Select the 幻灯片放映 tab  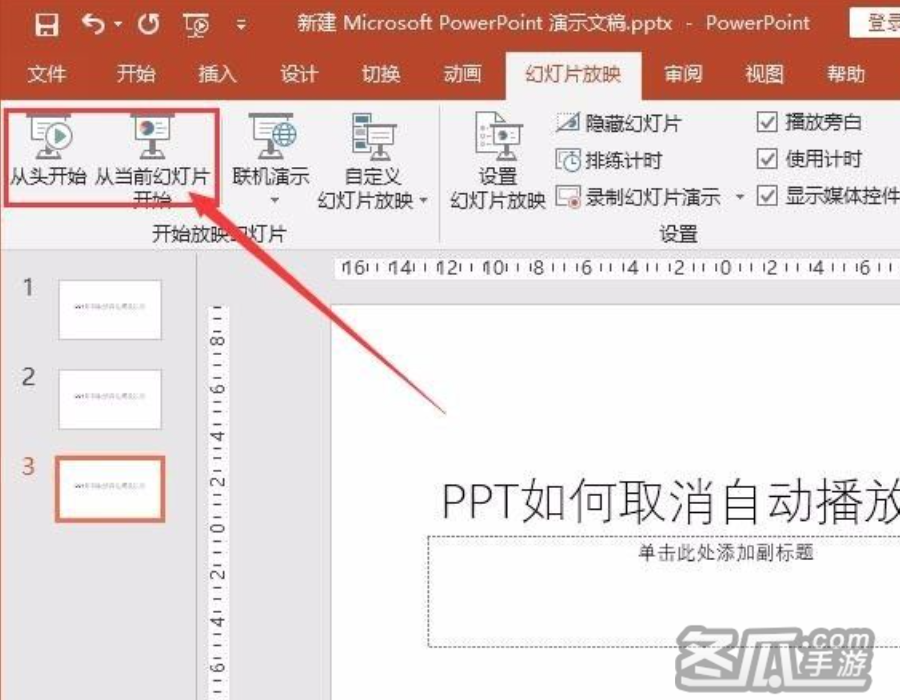[573, 74]
